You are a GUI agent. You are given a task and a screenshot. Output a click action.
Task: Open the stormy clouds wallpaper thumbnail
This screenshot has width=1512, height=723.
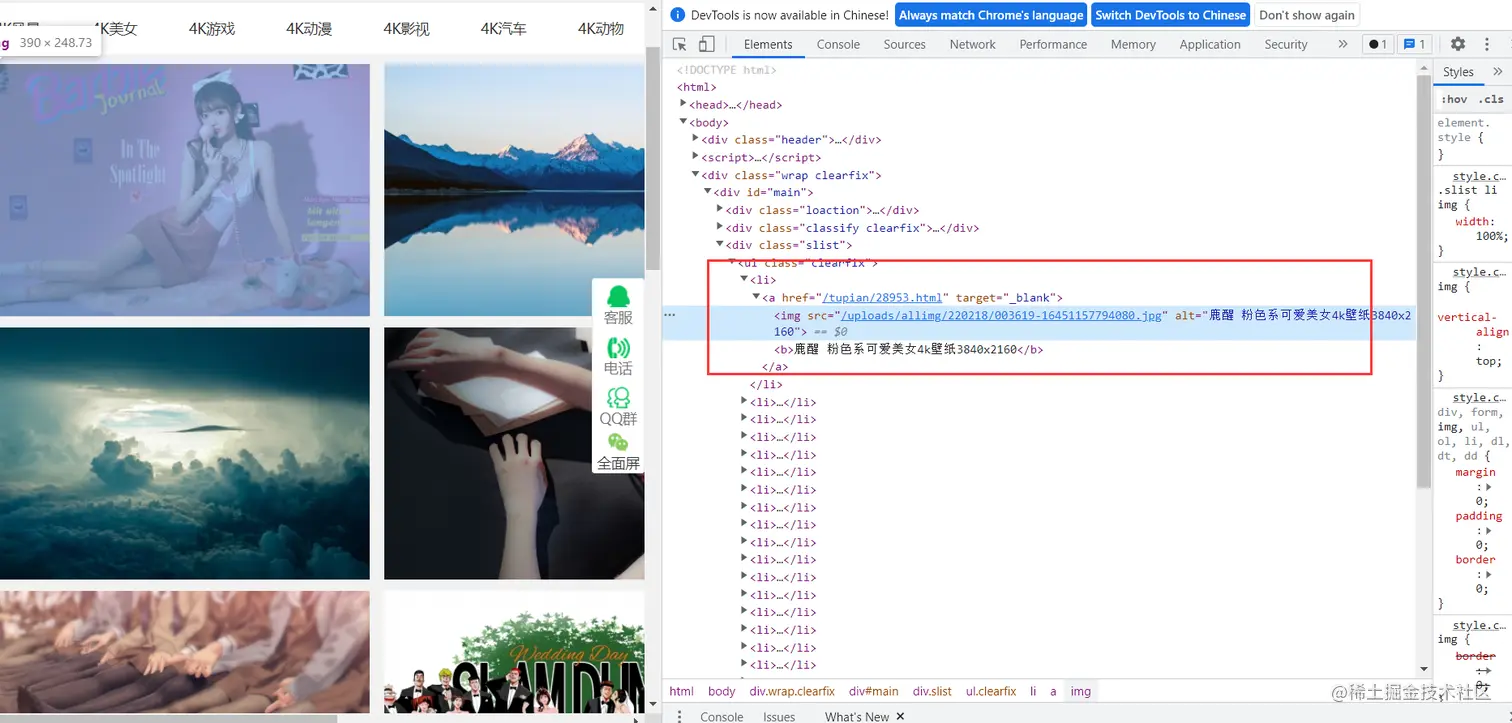(185, 453)
